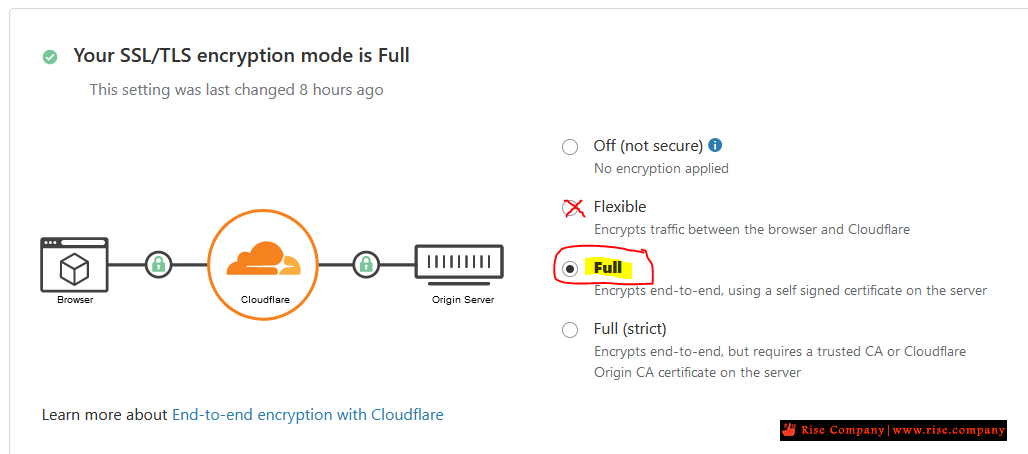Open End-to-end encryption with Cloudflare link

pyautogui.click(x=307, y=415)
